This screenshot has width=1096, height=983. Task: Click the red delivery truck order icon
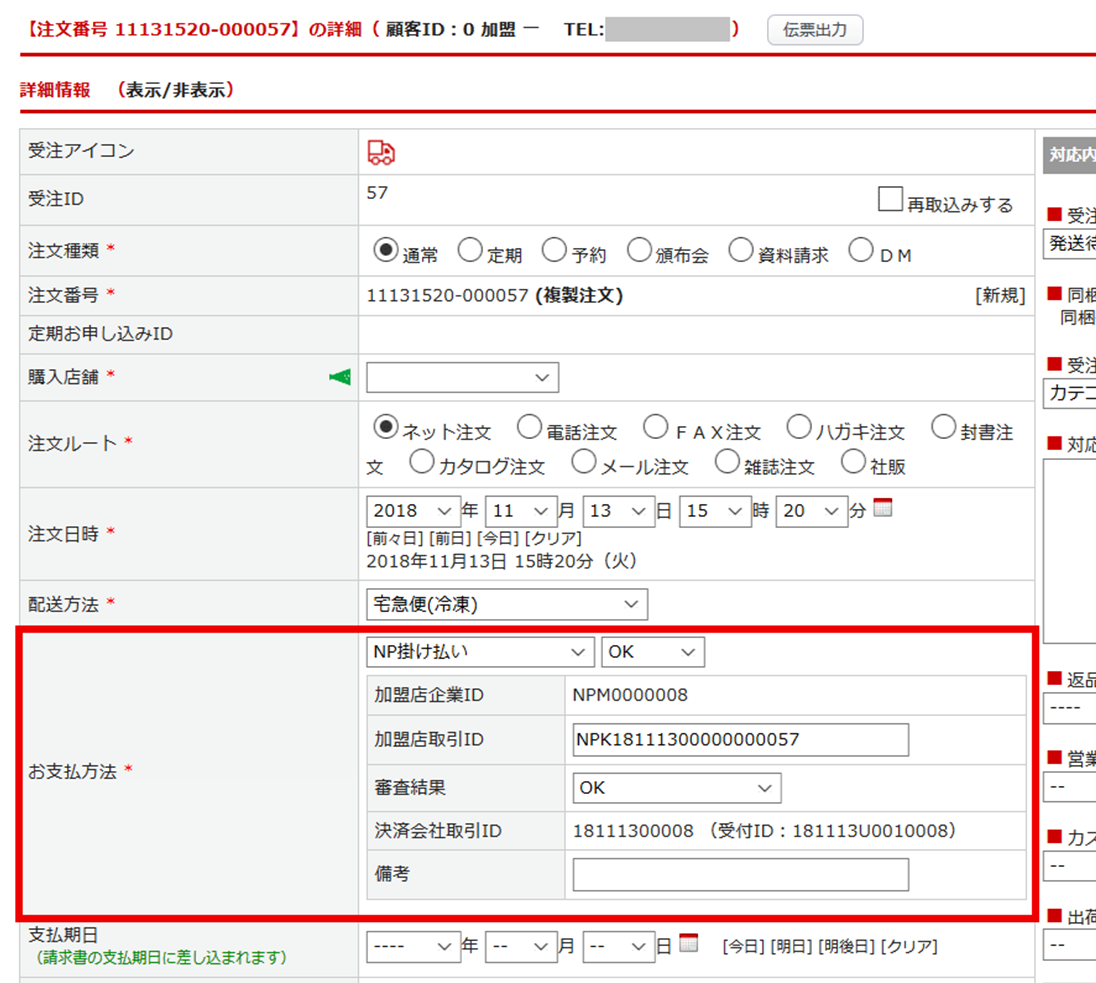coord(381,152)
